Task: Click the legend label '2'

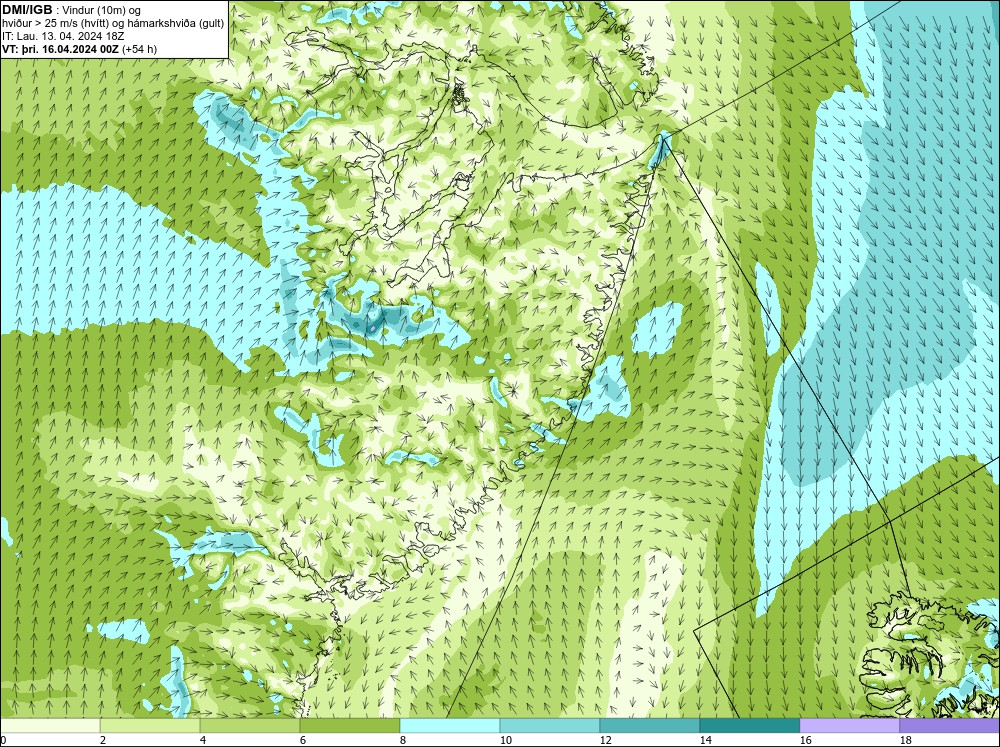Action: pyautogui.click(x=103, y=741)
